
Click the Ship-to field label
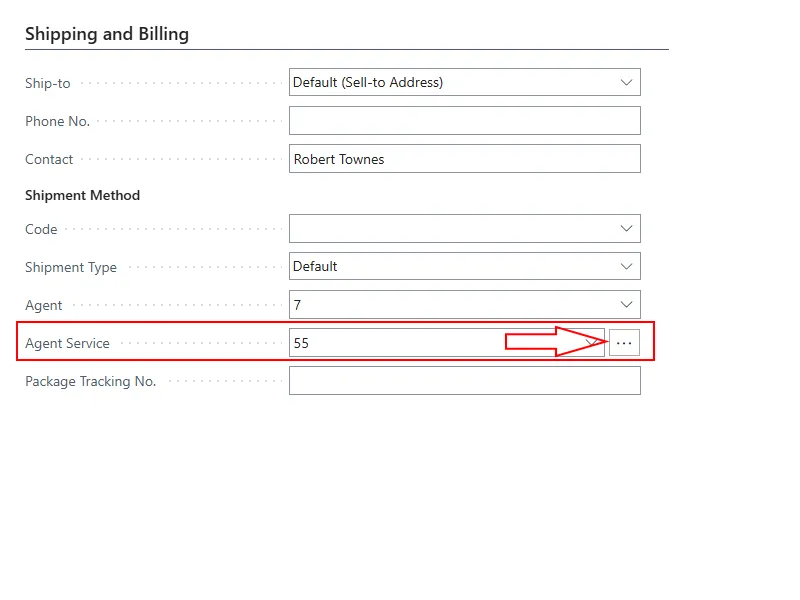coord(48,83)
